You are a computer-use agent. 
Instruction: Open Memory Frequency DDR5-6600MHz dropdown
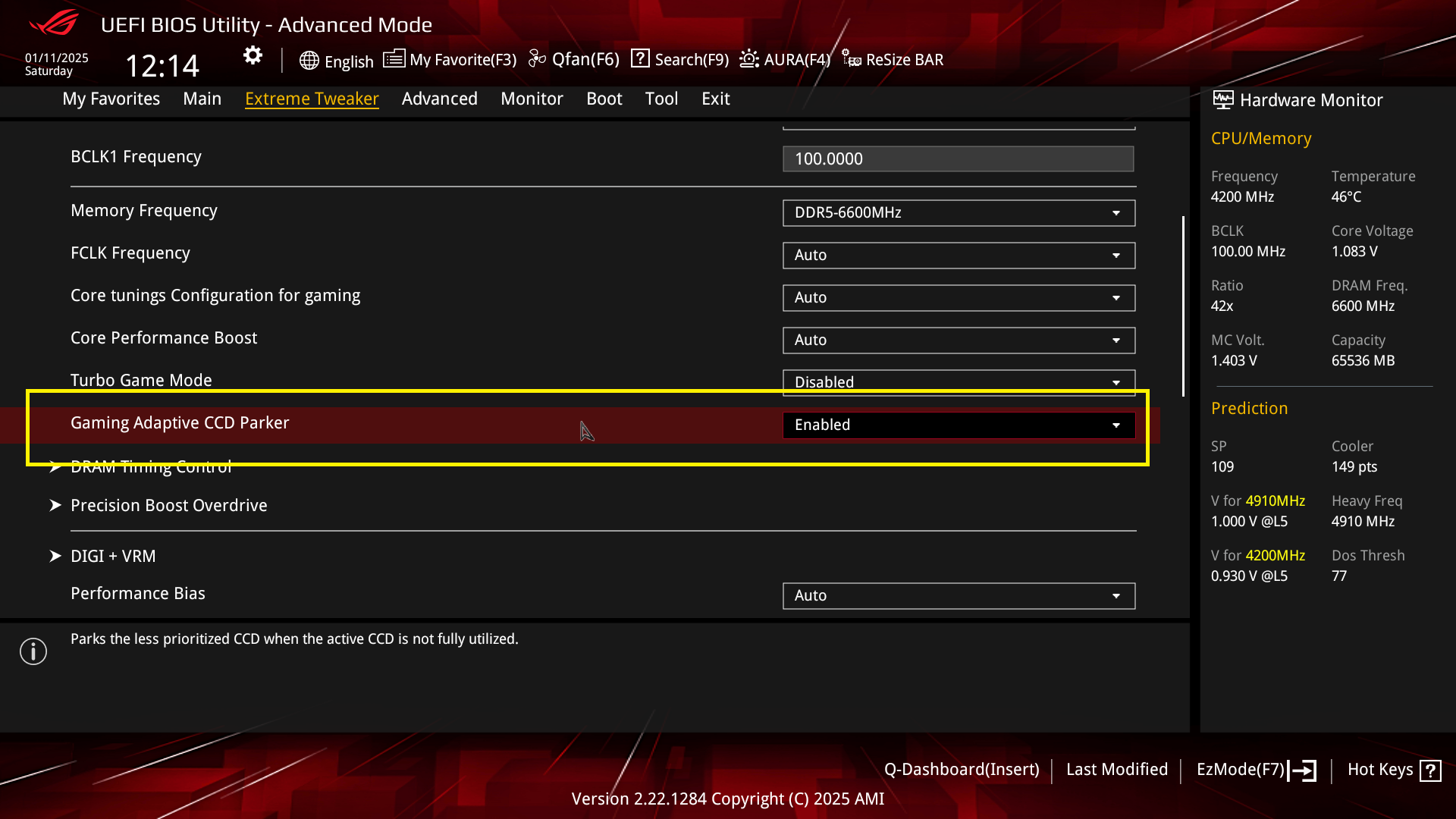tap(959, 212)
